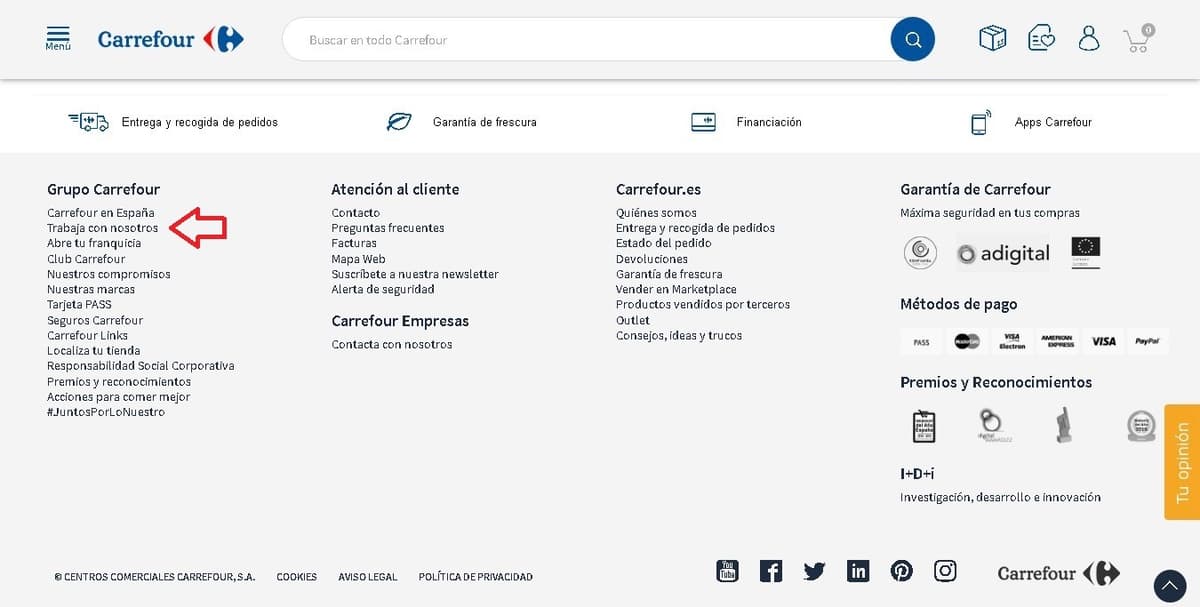Open 'Club Carrefour' link
1200x607 pixels.
click(x=86, y=259)
